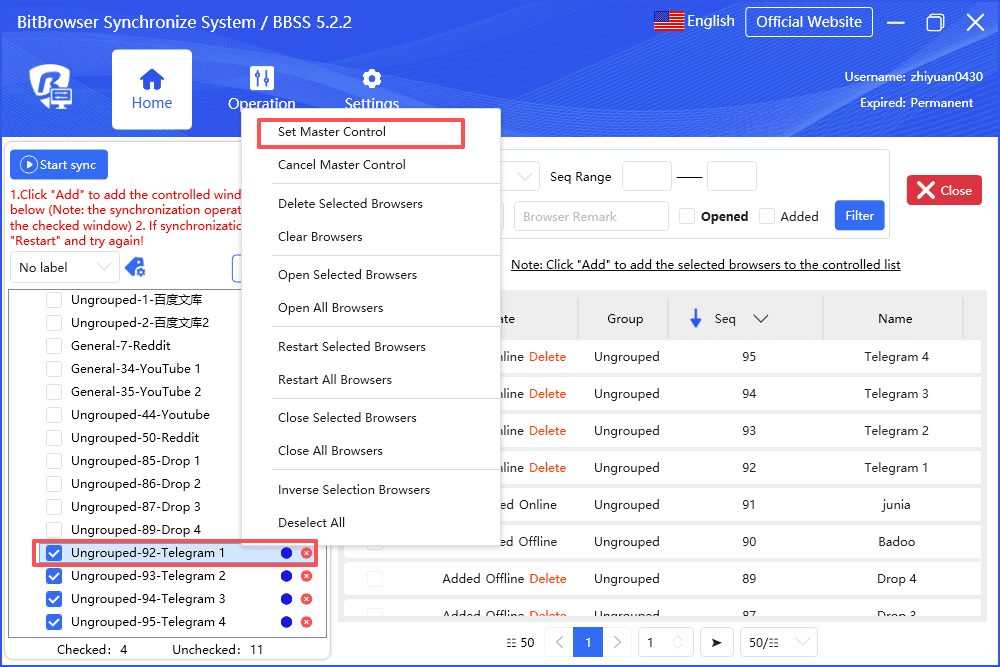Open the No label dropdown

click(65, 267)
